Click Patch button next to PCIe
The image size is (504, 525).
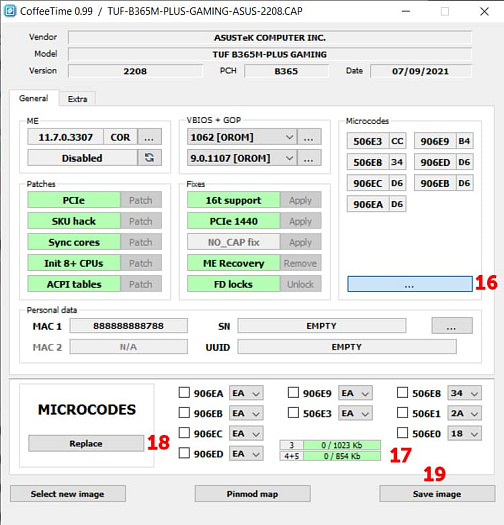[x=141, y=200]
